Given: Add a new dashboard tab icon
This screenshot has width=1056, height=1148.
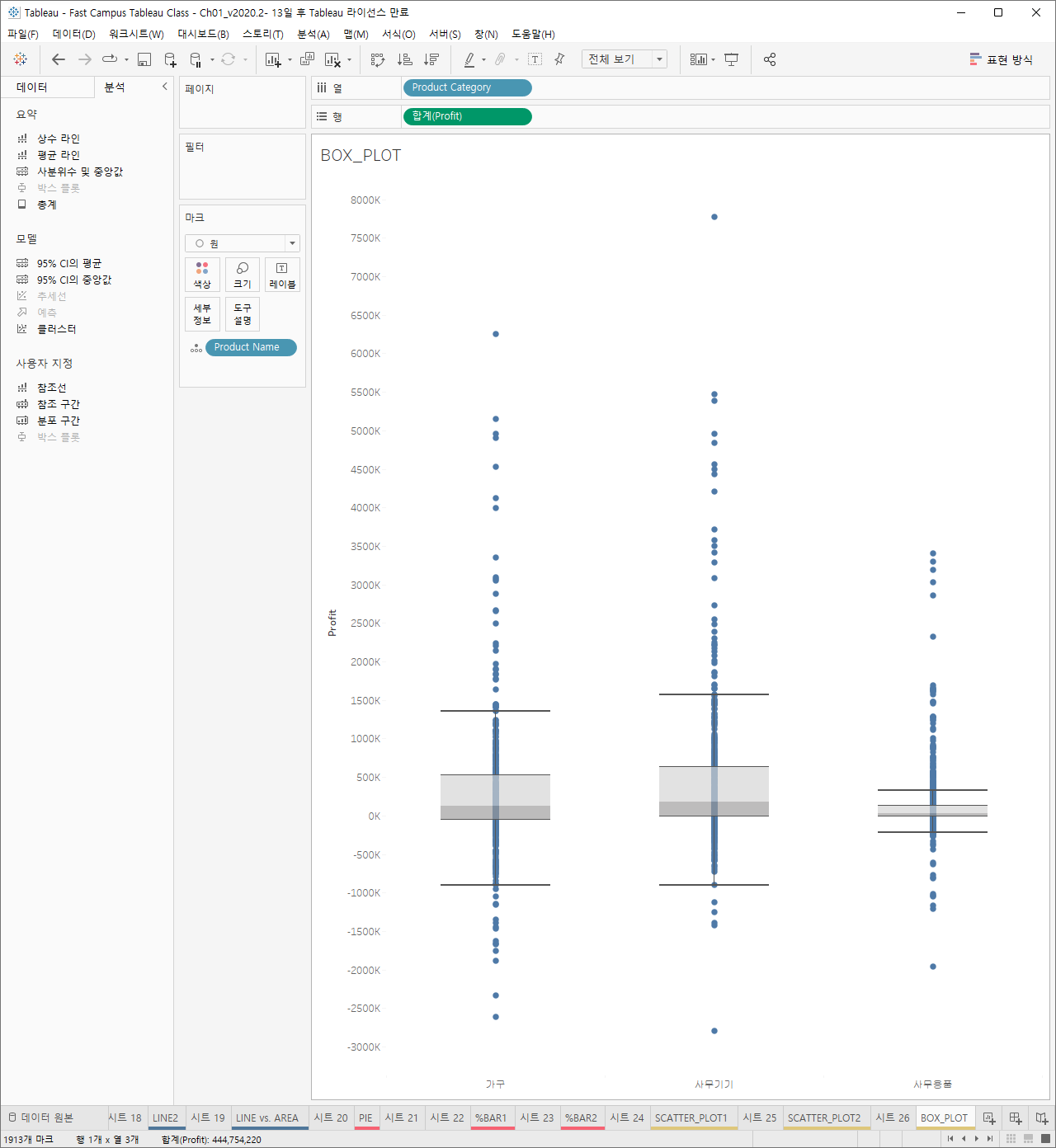Looking at the screenshot, I should tap(1016, 1118).
